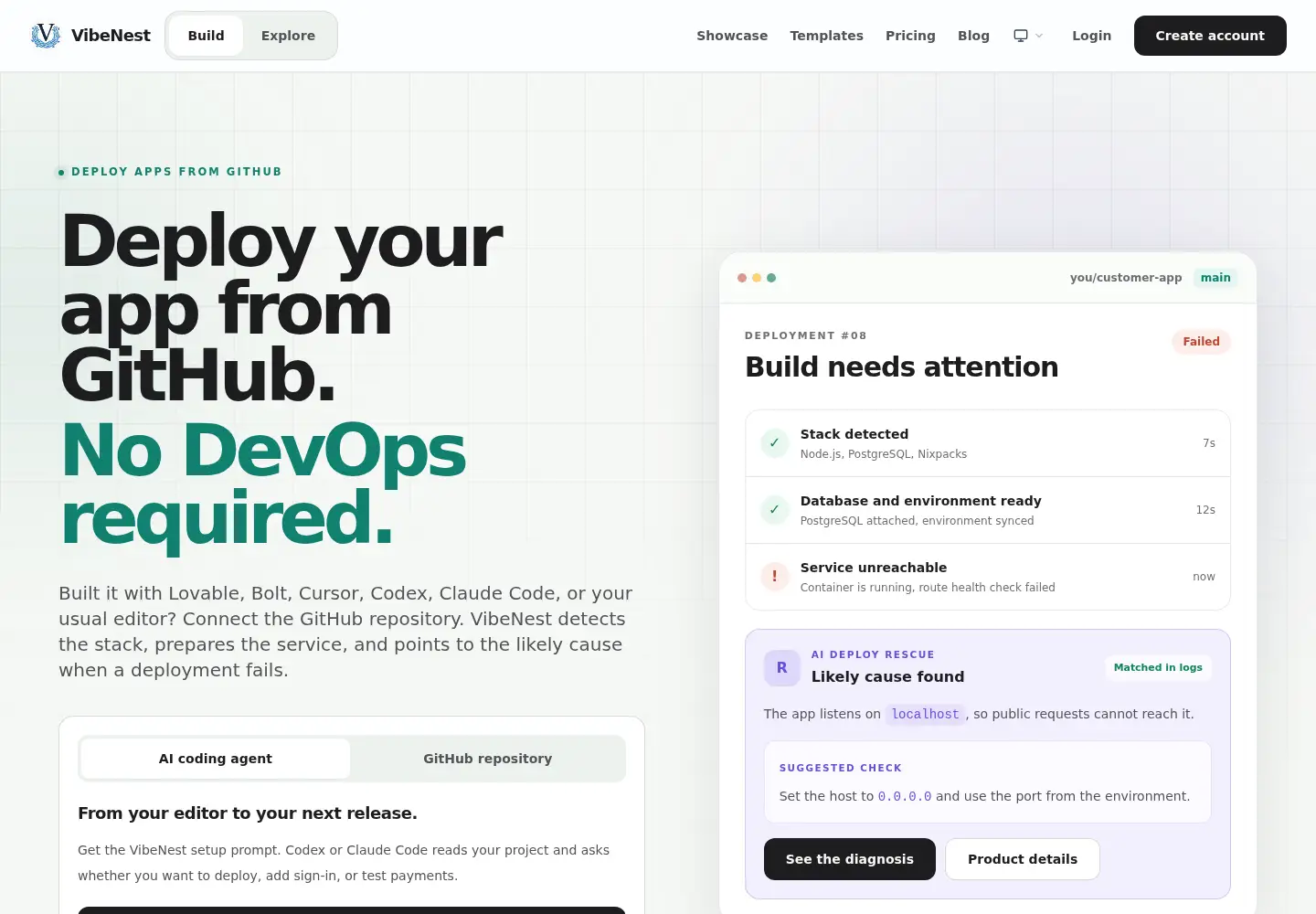Click the Service unreachable step title
Image resolution: width=1316 pixels, height=914 pixels.
coord(874,568)
